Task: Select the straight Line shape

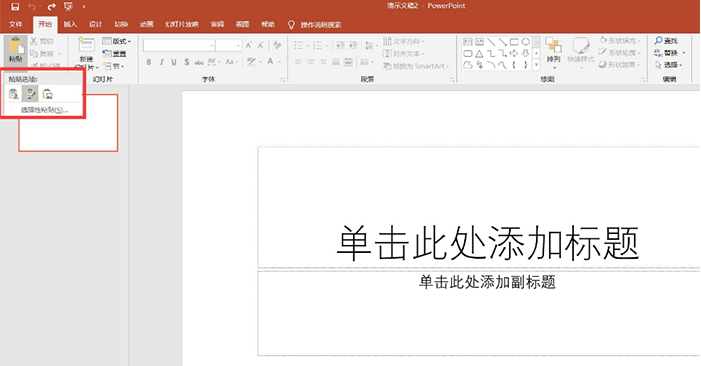Action: tap(491, 42)
